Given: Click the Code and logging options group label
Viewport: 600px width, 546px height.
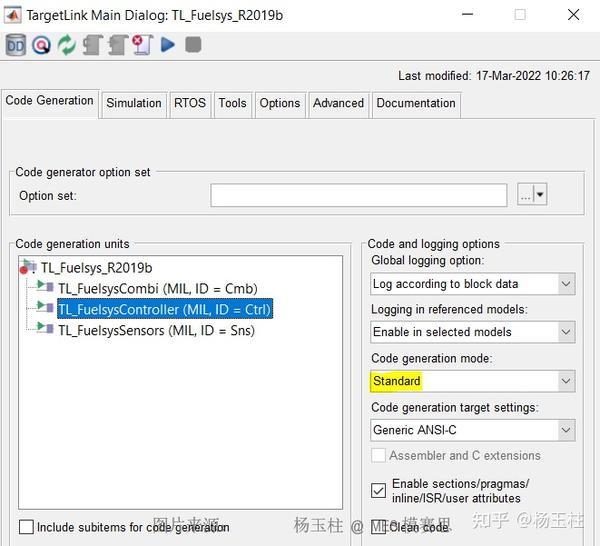Looking at the screenshot, I should (x=434, y=244).
